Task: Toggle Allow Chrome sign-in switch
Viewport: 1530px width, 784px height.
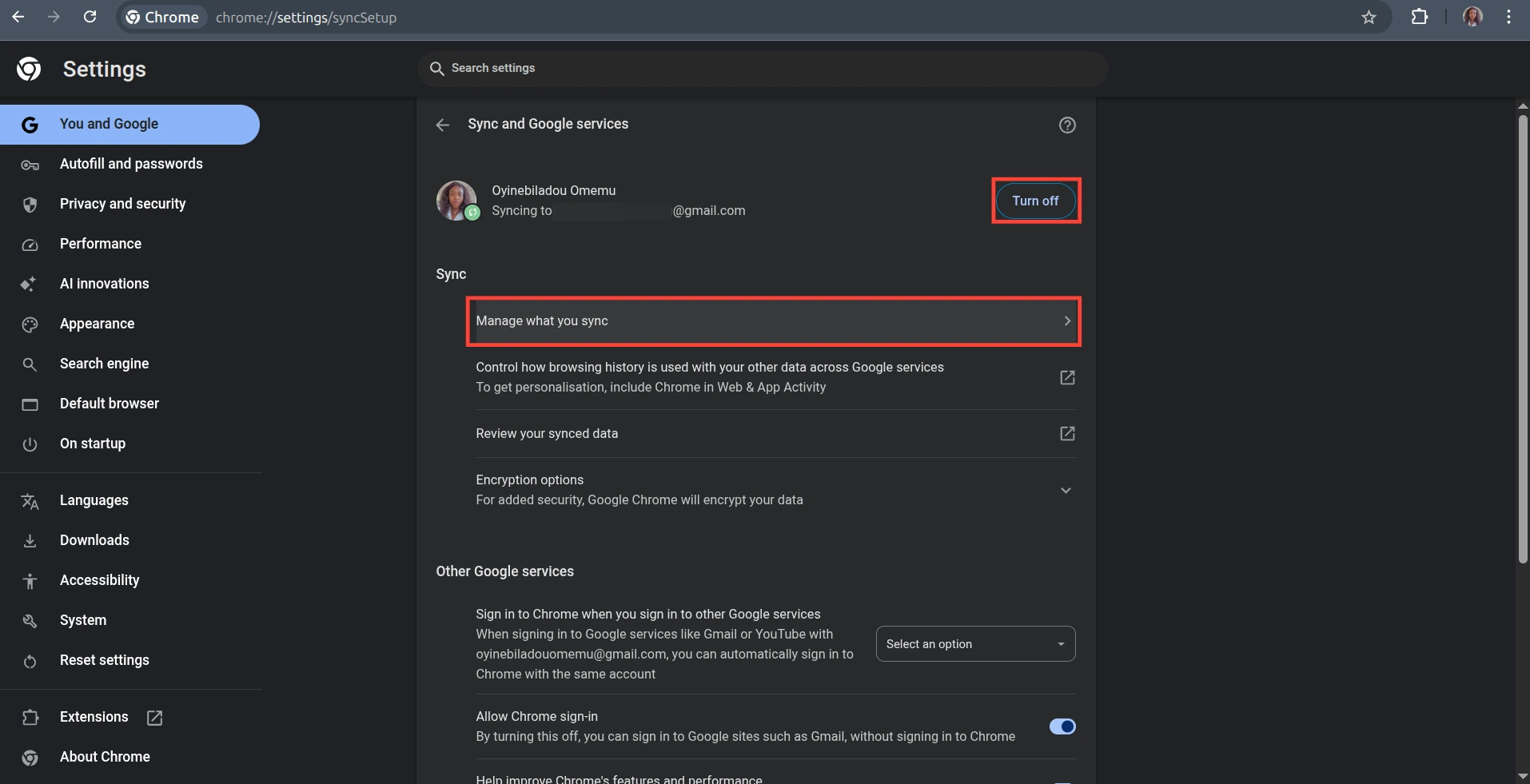Action: tap(1062, 726)
